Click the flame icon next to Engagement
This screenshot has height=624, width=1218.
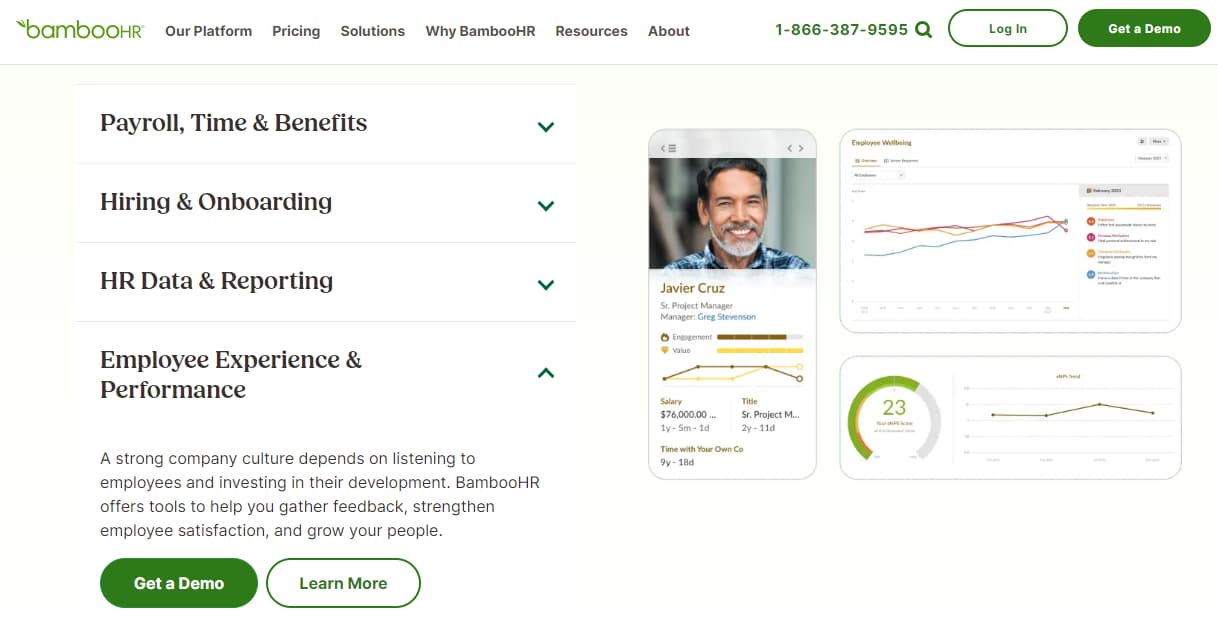664,337
